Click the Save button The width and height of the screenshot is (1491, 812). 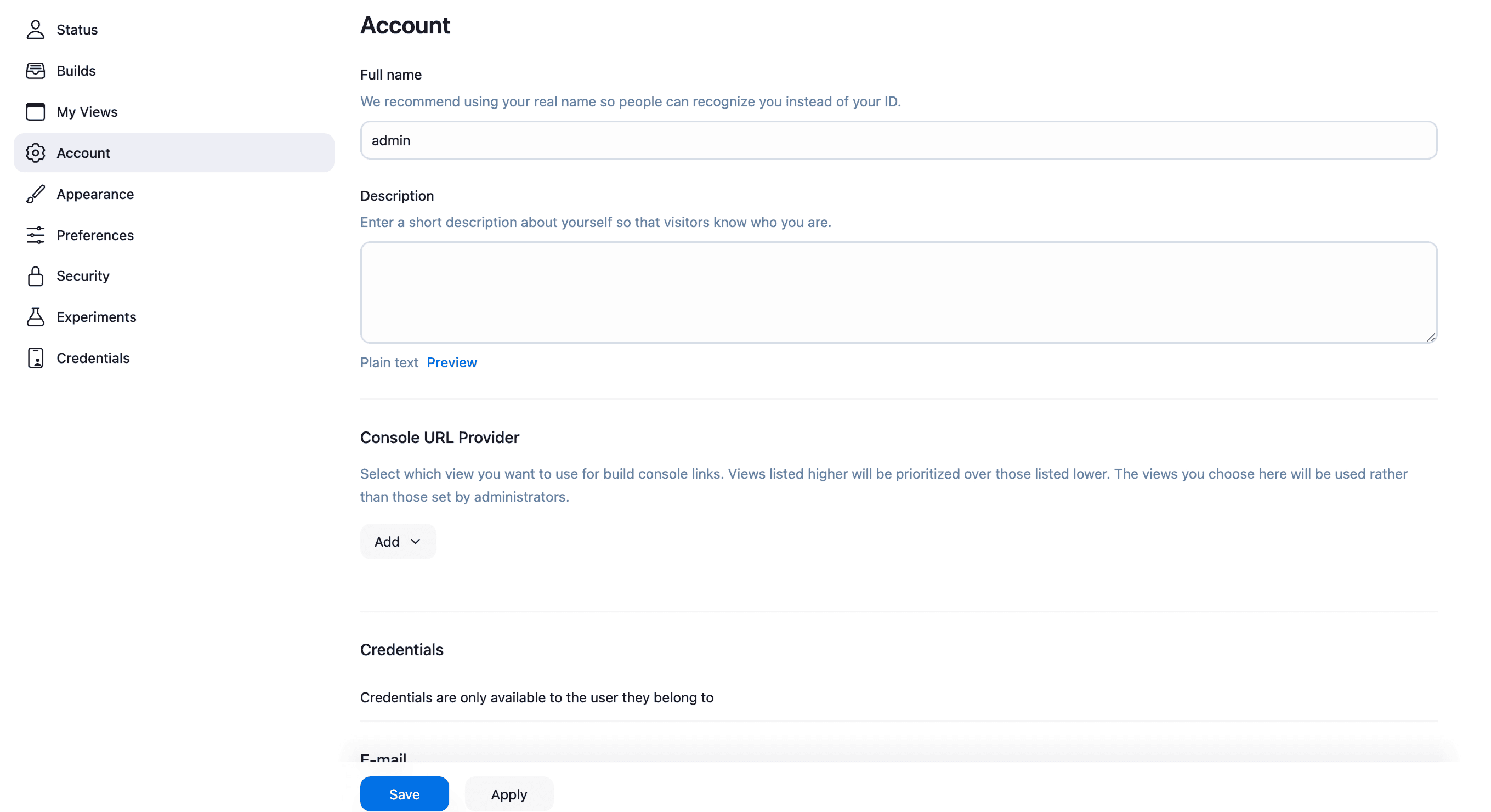coord(404,793)
